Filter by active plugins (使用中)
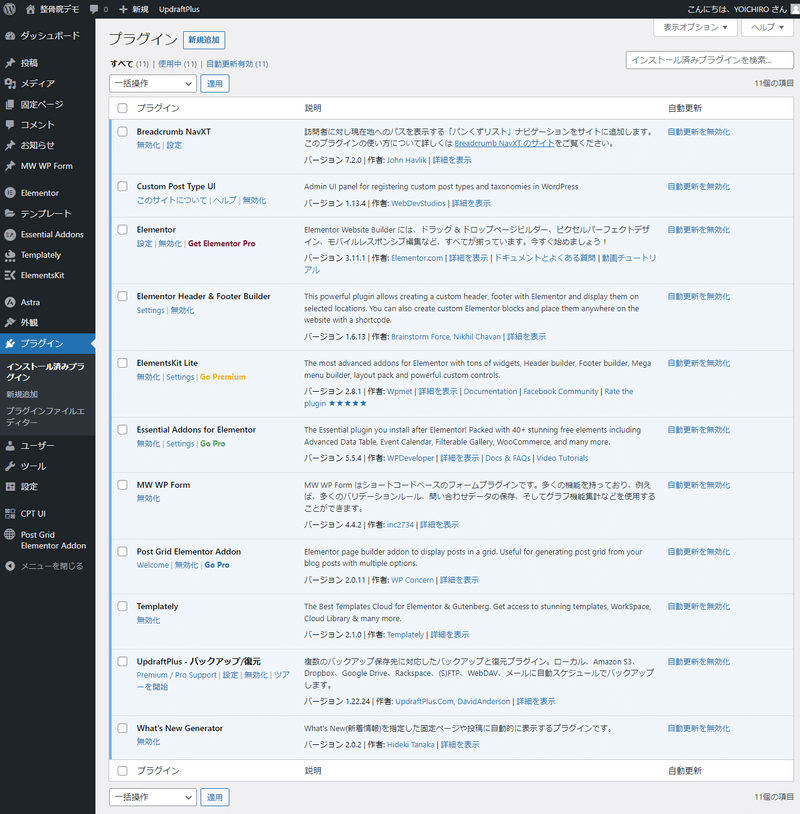The image size is (800, 814). pyautogui.click(x=170, y=64)
